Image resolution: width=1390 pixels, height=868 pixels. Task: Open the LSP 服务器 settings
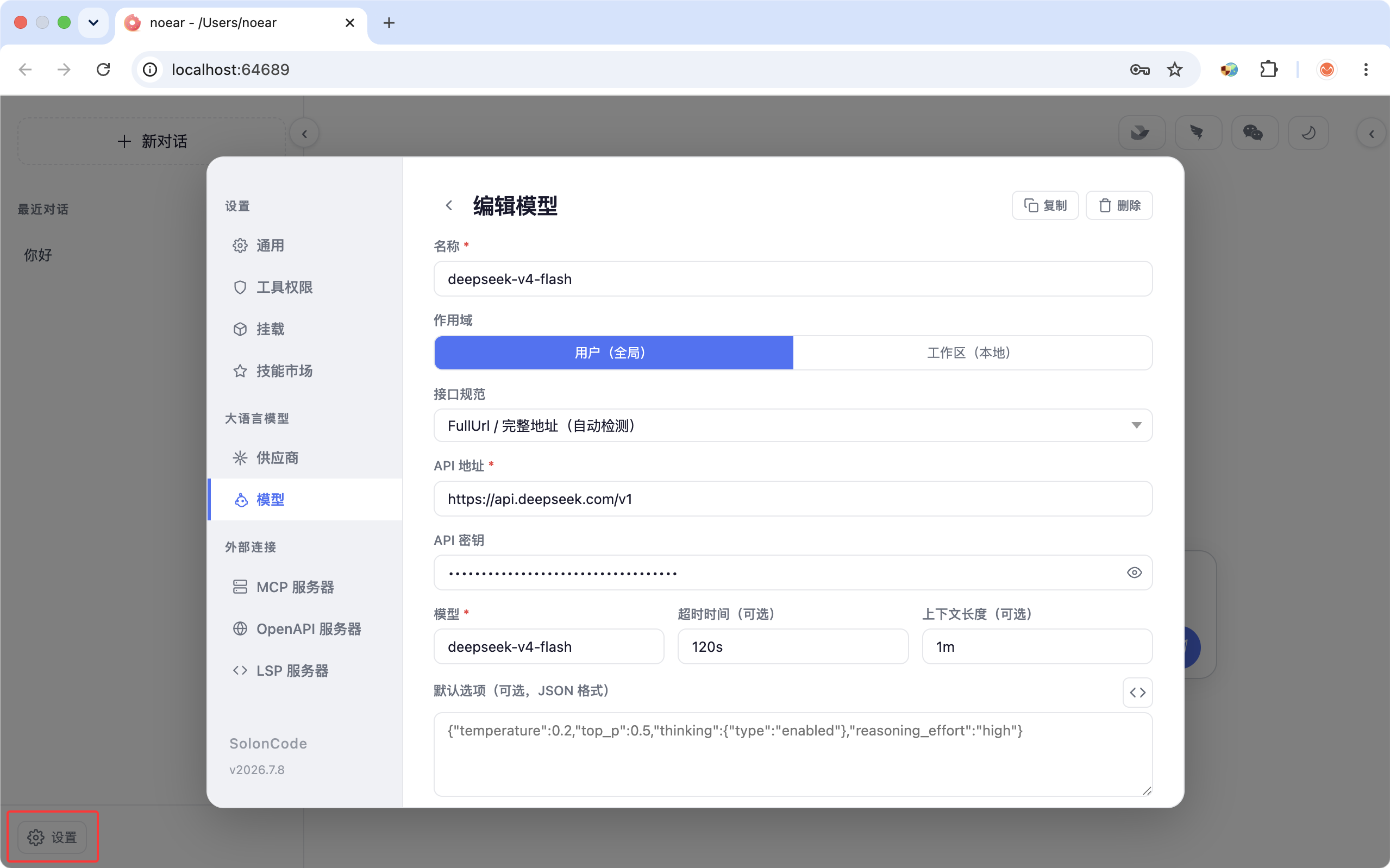305,670
